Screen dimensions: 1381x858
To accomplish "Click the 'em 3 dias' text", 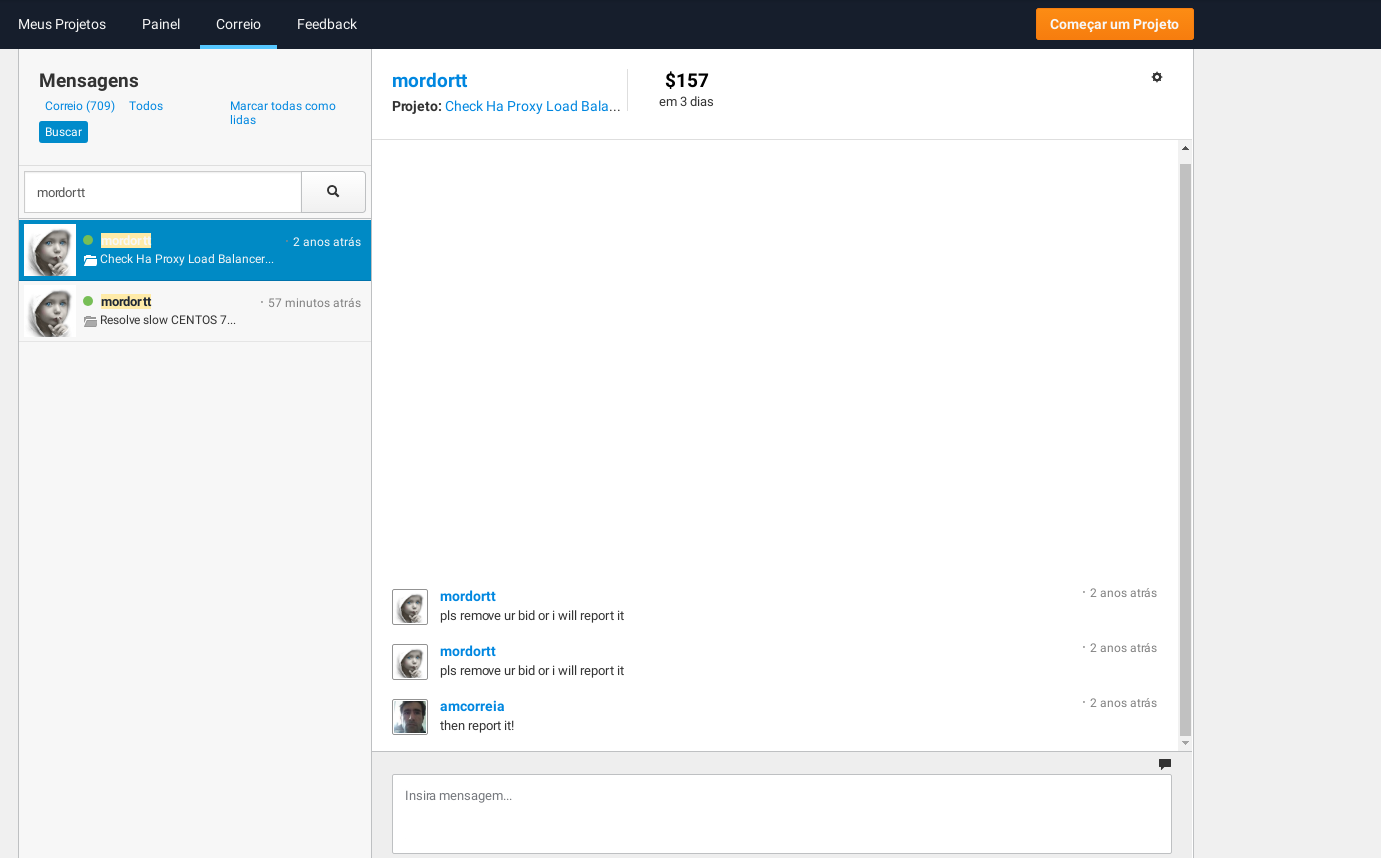I will click(686, 102).
